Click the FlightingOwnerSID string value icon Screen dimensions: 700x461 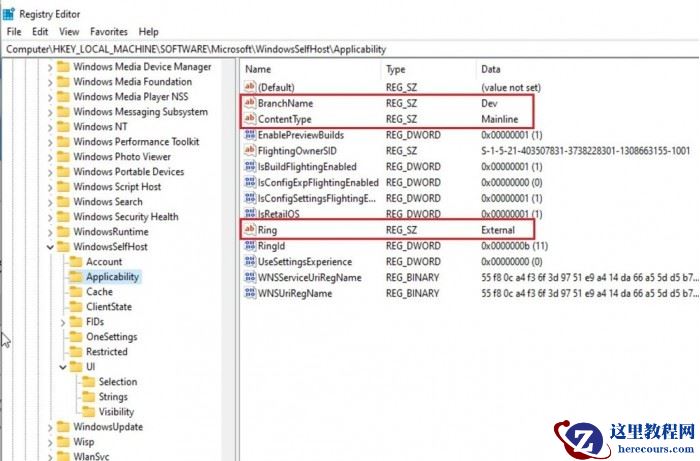(x=250, y=150)
